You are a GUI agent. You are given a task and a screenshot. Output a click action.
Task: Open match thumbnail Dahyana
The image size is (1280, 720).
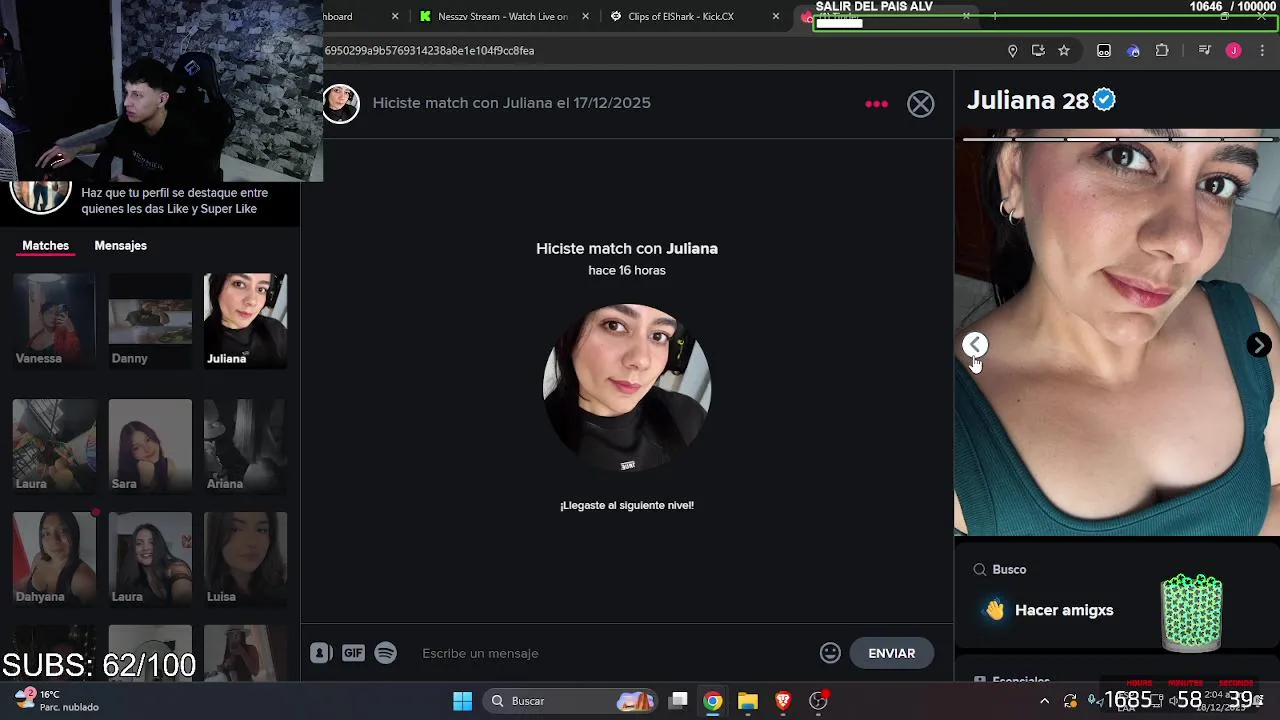54,558
